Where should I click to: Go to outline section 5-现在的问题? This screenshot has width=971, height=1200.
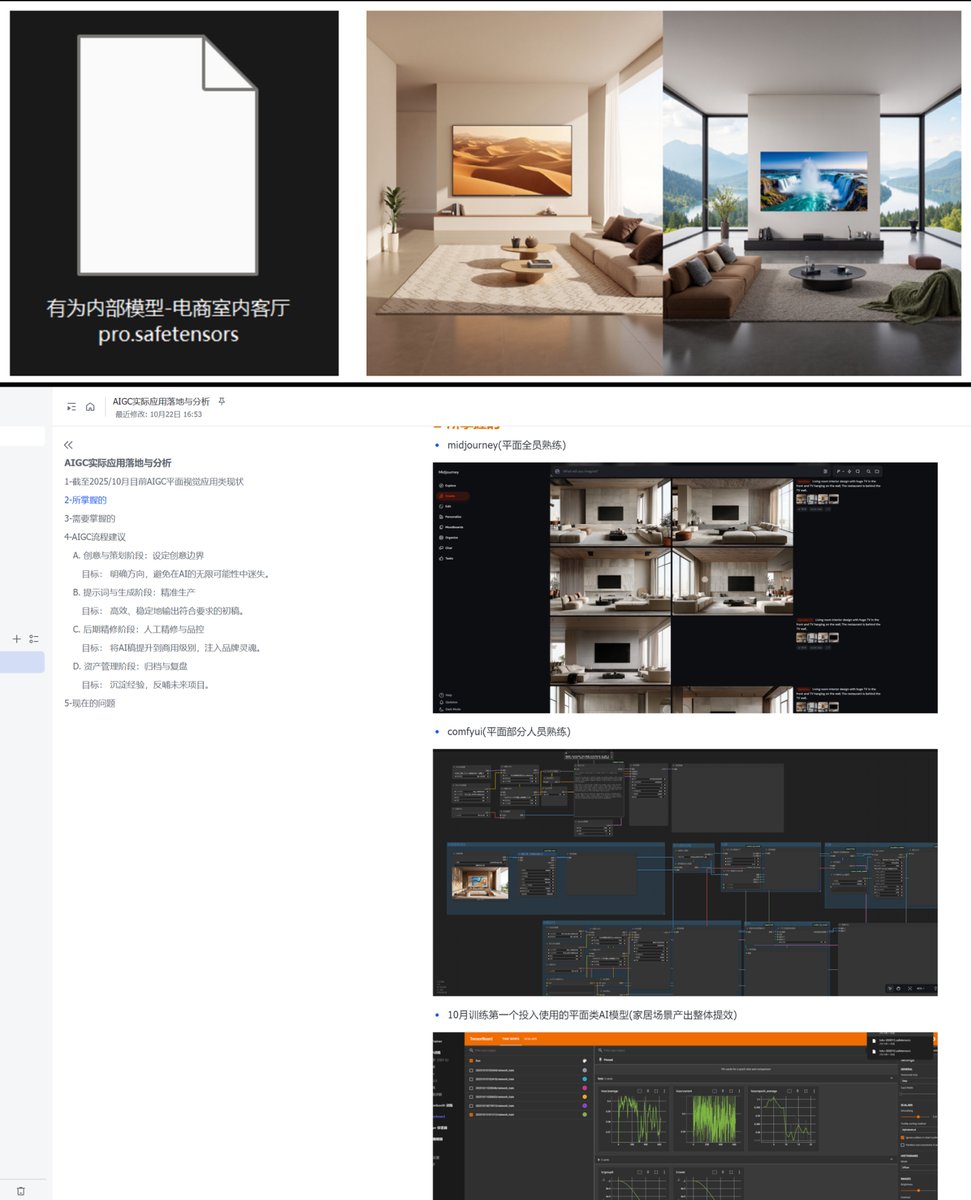tap(90, 703)
